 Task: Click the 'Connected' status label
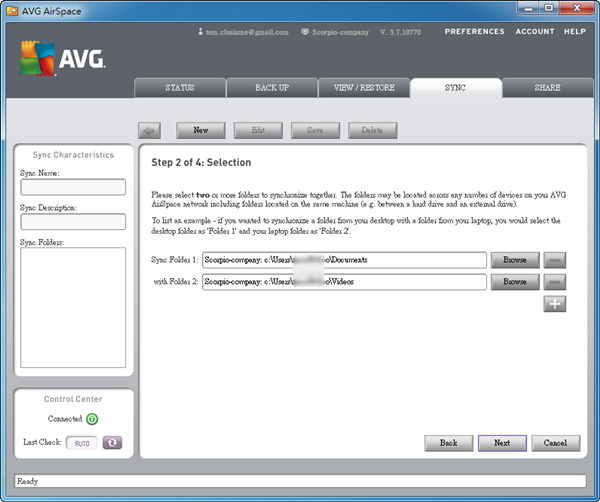coord(65,419)
